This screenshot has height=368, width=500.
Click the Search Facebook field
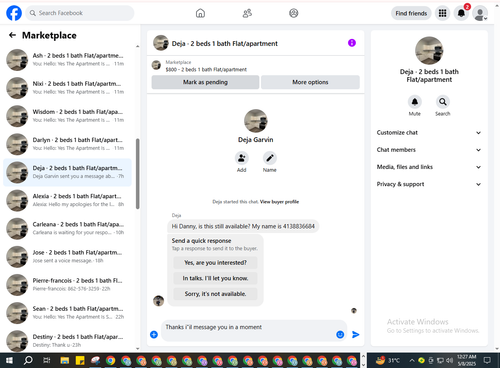[x=80, y=13]
